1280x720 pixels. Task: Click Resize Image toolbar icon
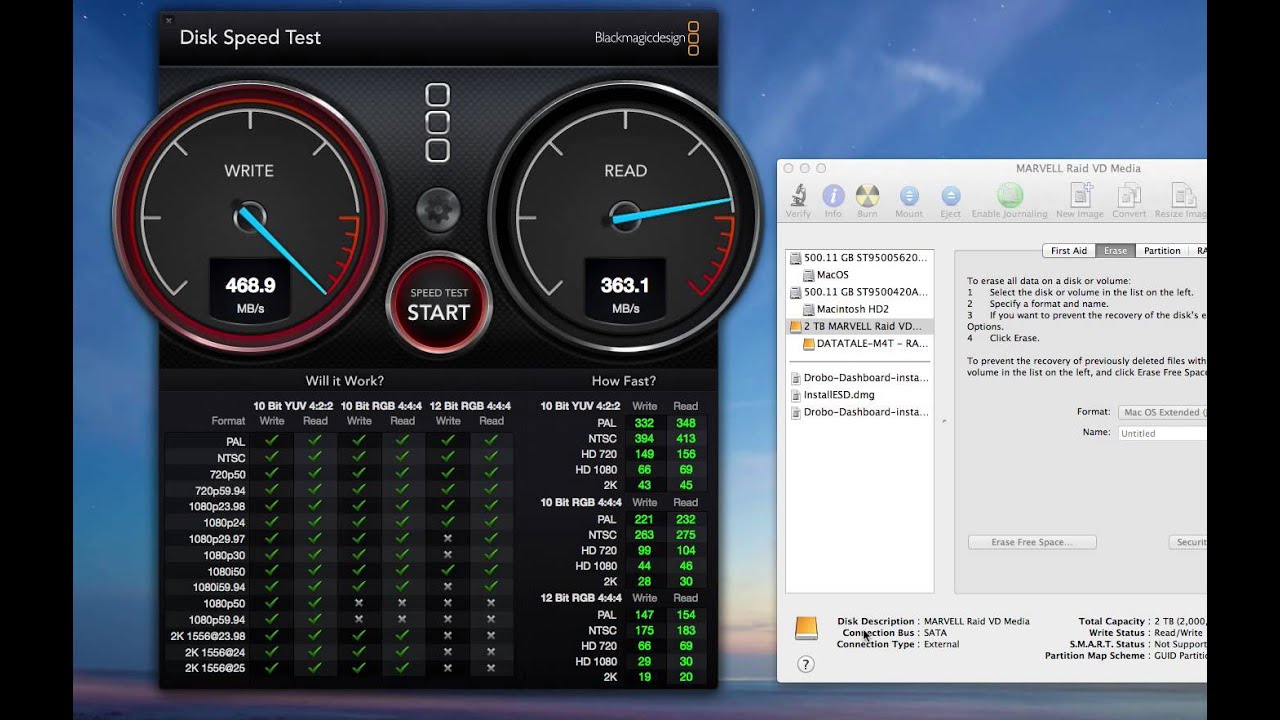pyautogui.click(x=1182, y=200)
